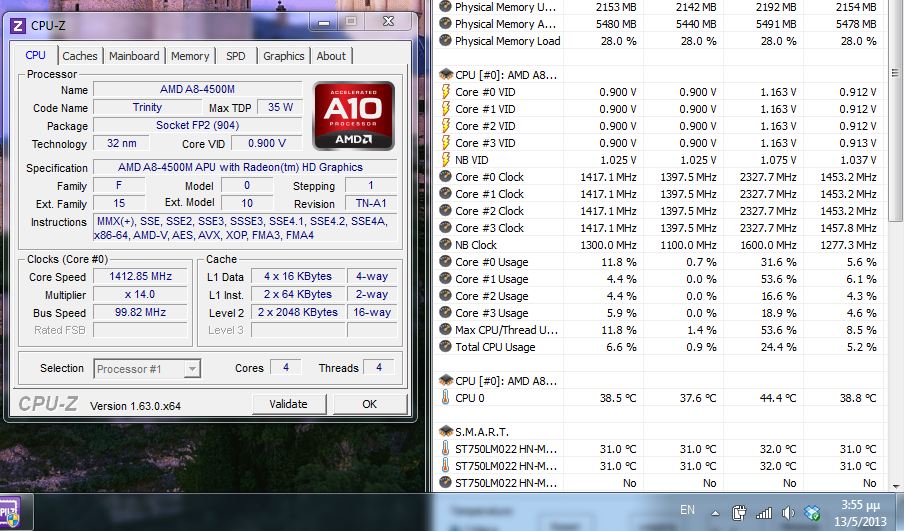Open the network signal tray icon
Viewport: 904px width, 531px height.
pos(763,512)
